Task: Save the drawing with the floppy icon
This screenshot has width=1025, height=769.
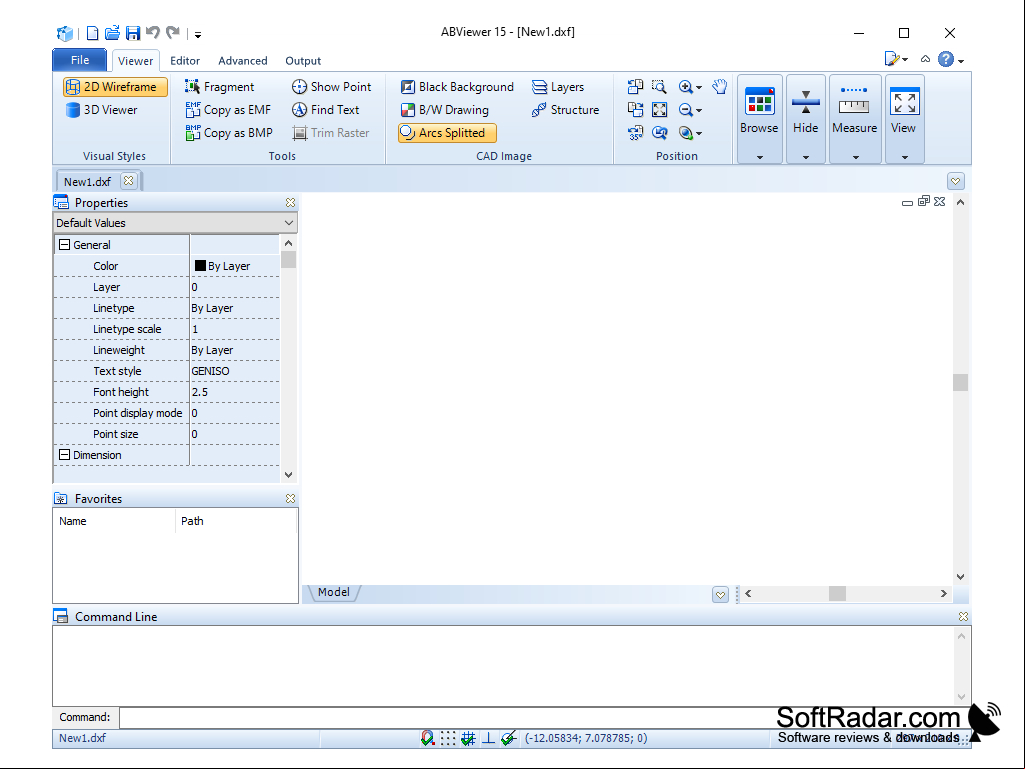Action: point(133,33)
